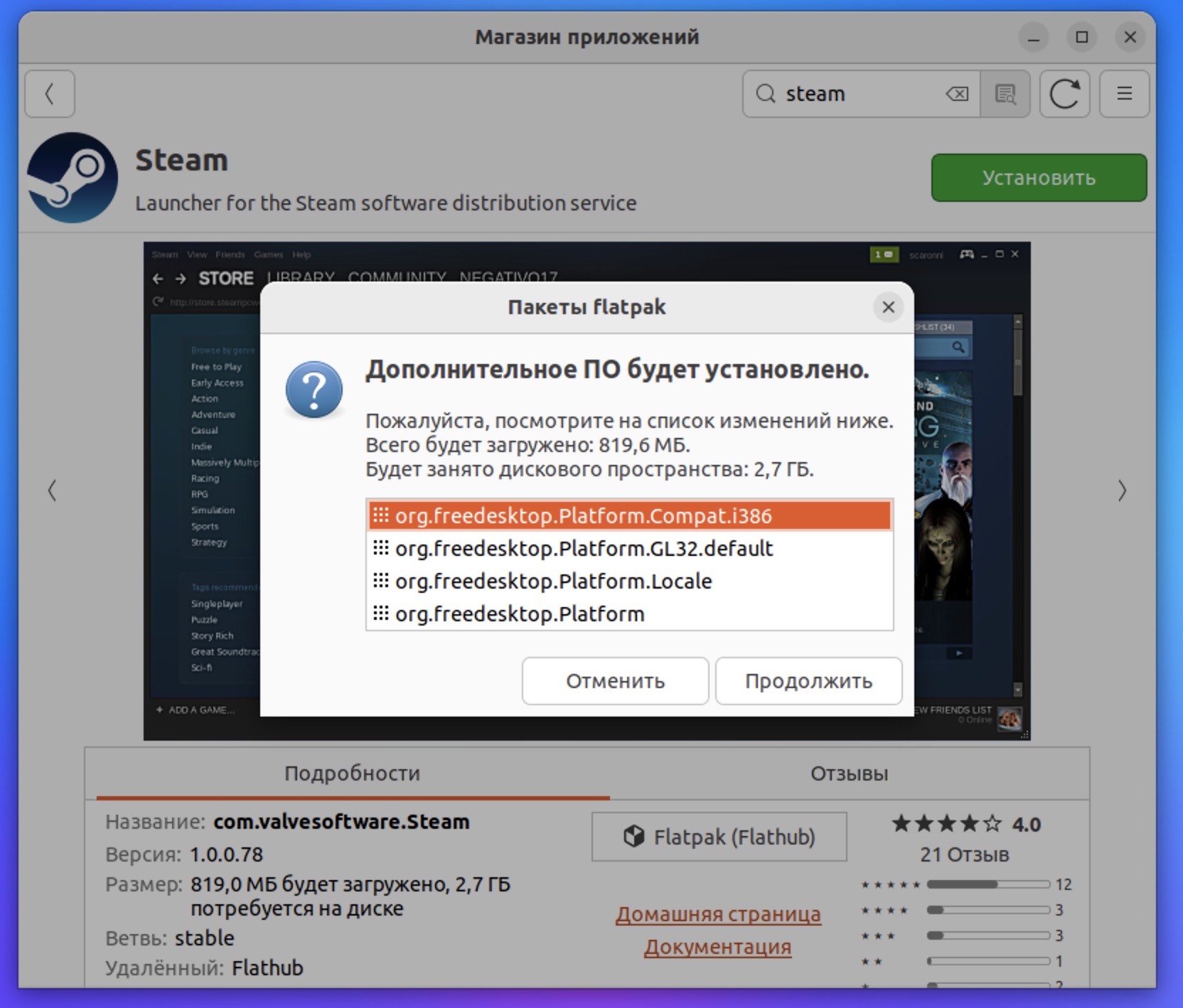Clear the steam search text

[x=957, y=94]
